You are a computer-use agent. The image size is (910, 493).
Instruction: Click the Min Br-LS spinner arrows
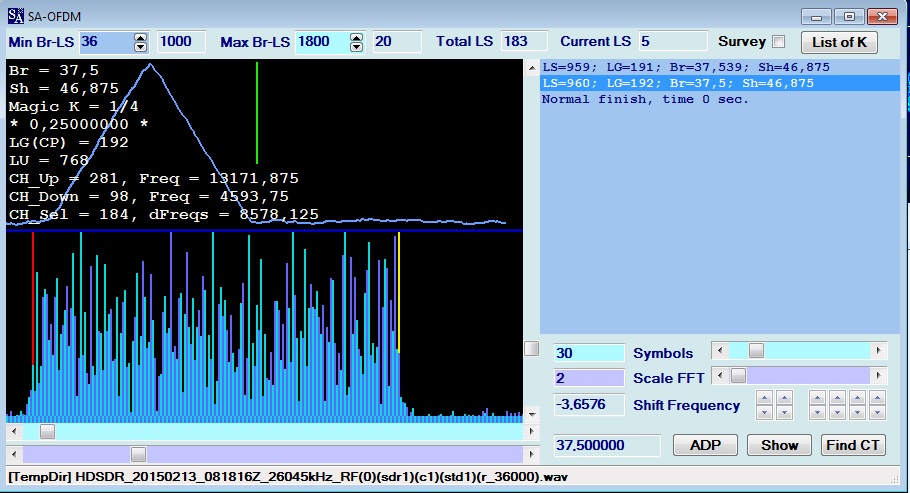(x=140, y=42)
